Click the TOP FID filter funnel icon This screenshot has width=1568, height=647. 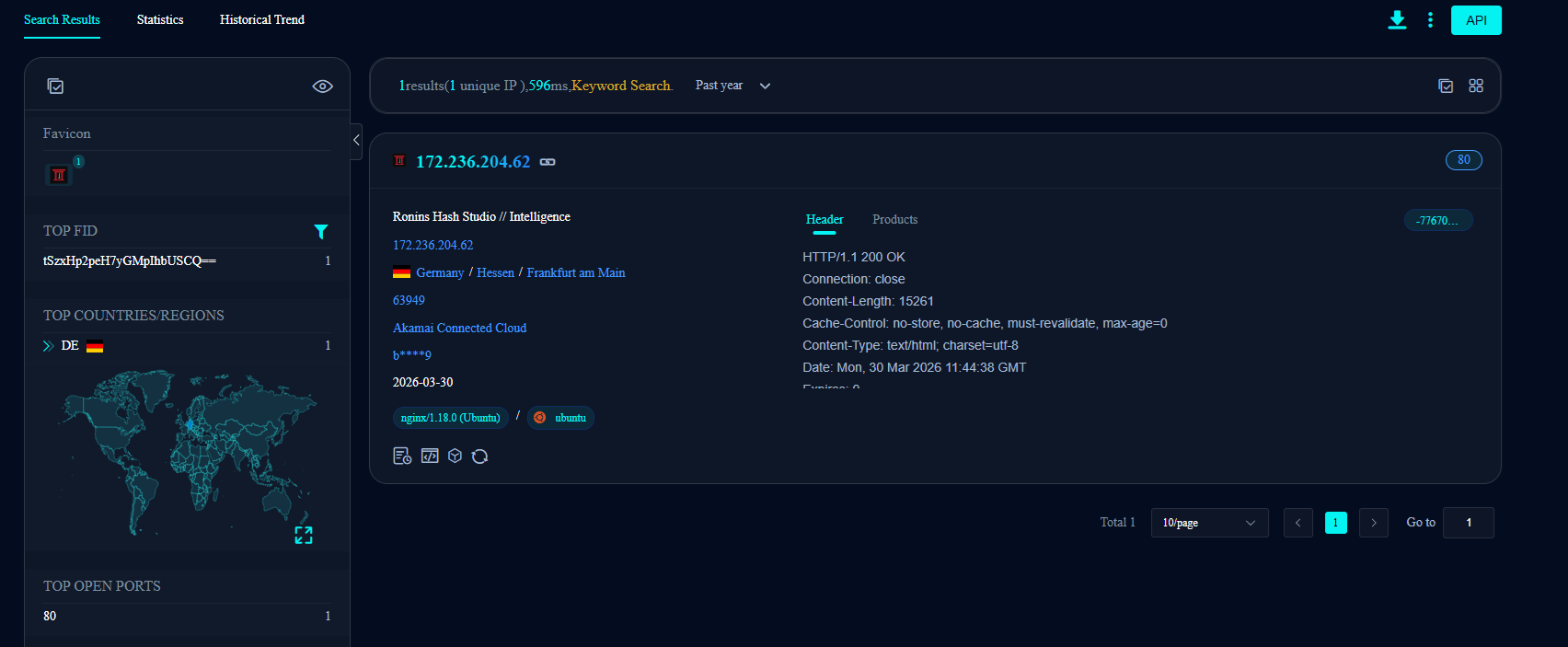click(x=321, y=231)
